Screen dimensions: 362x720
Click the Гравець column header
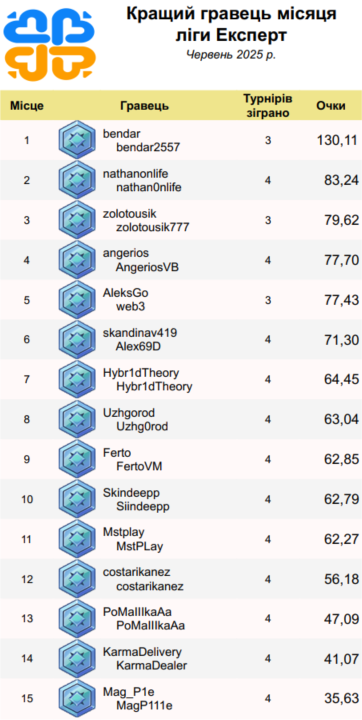[145, 106]
